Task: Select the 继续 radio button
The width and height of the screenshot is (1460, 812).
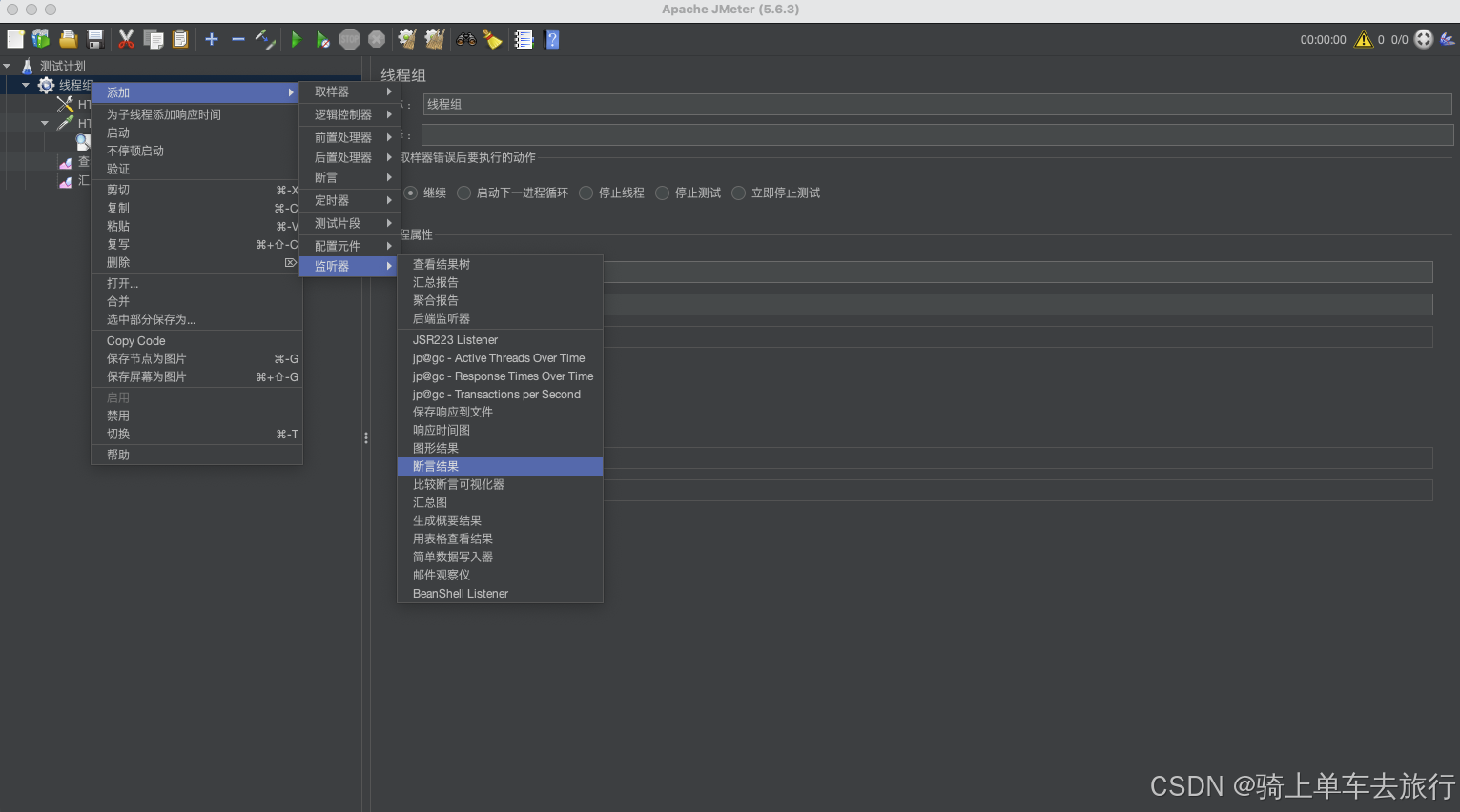Action: pyautogui.click(x=411, y=193)
